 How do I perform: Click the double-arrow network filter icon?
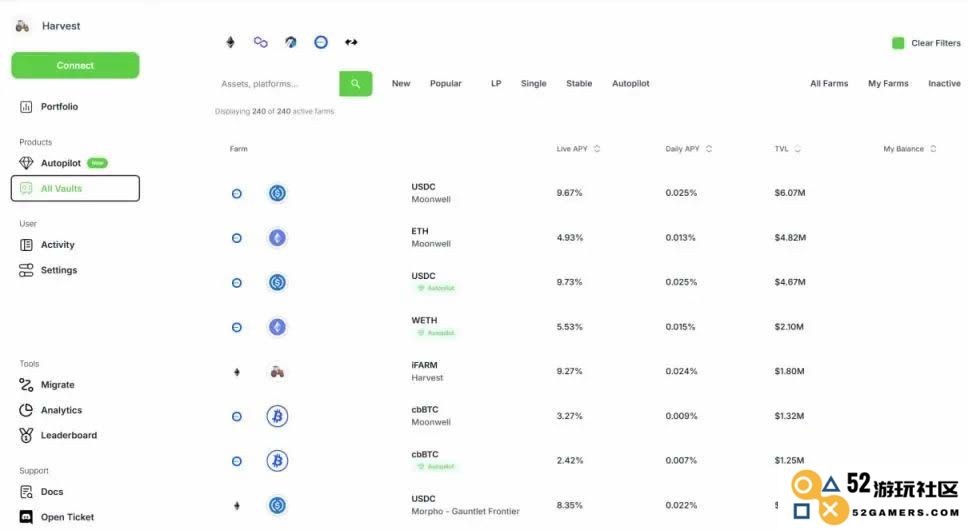coord(351,42)
